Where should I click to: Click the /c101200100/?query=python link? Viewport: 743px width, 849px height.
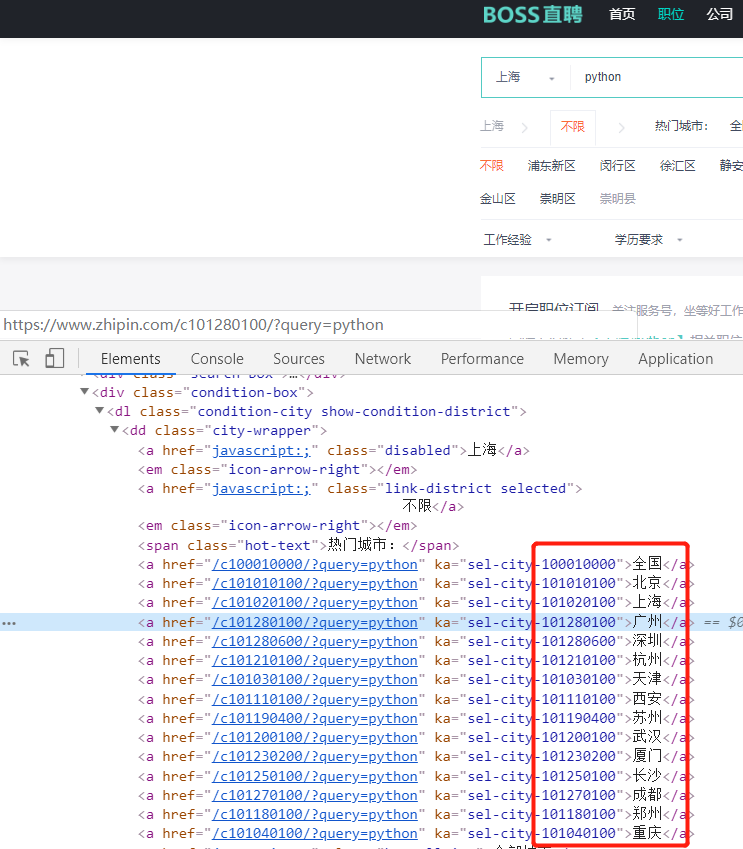pos(315,737)
